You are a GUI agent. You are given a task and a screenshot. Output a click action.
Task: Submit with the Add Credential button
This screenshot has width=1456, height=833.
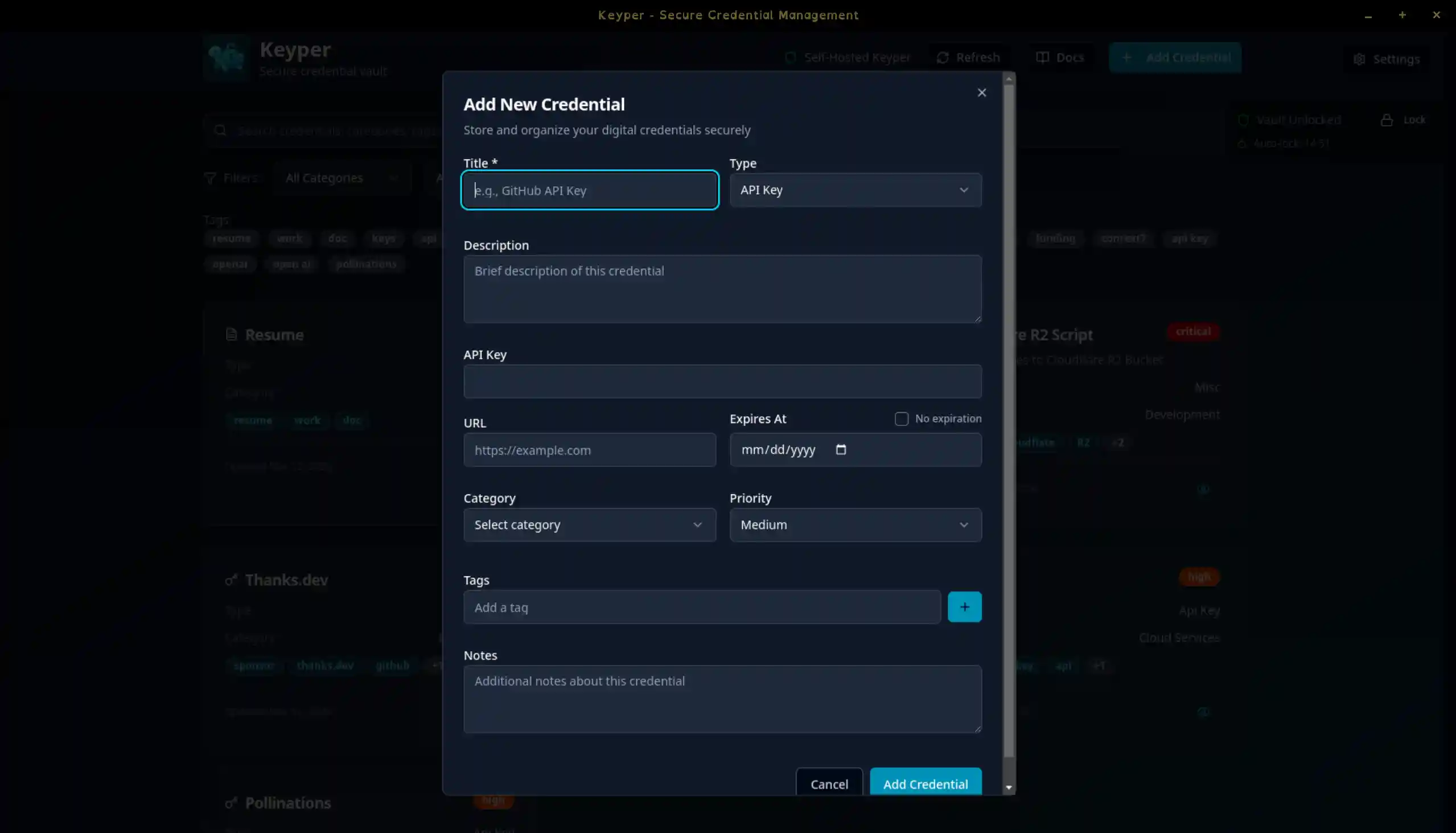pyautogui.click(x=926, y=784)
